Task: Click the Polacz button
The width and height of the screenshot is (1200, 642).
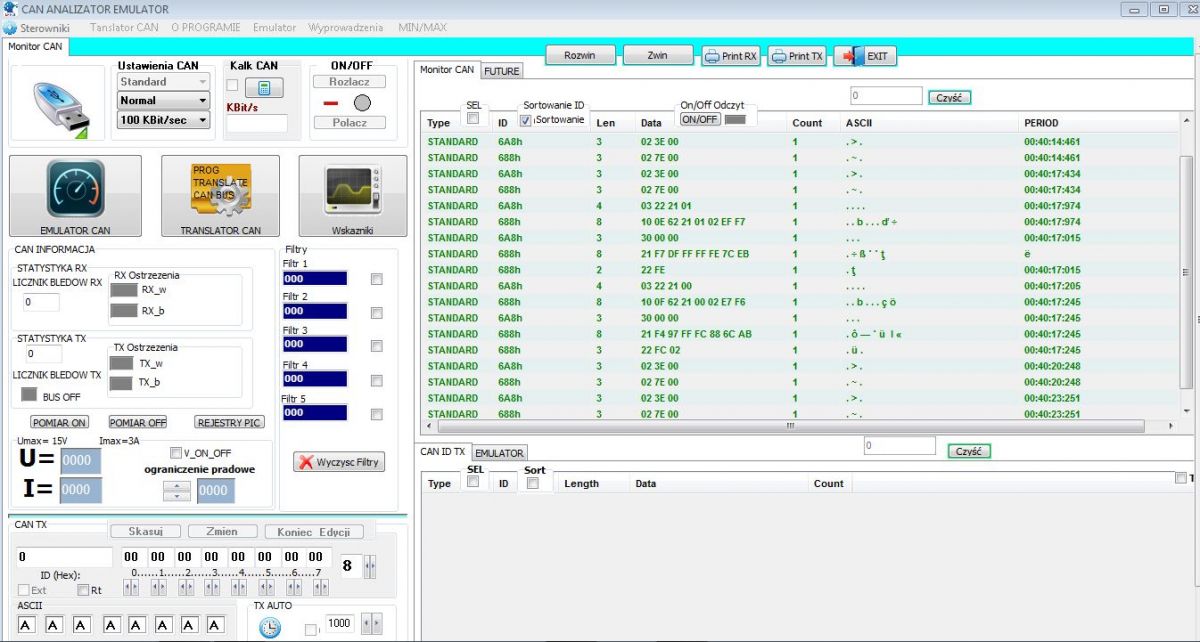Action: coord(349,122)
